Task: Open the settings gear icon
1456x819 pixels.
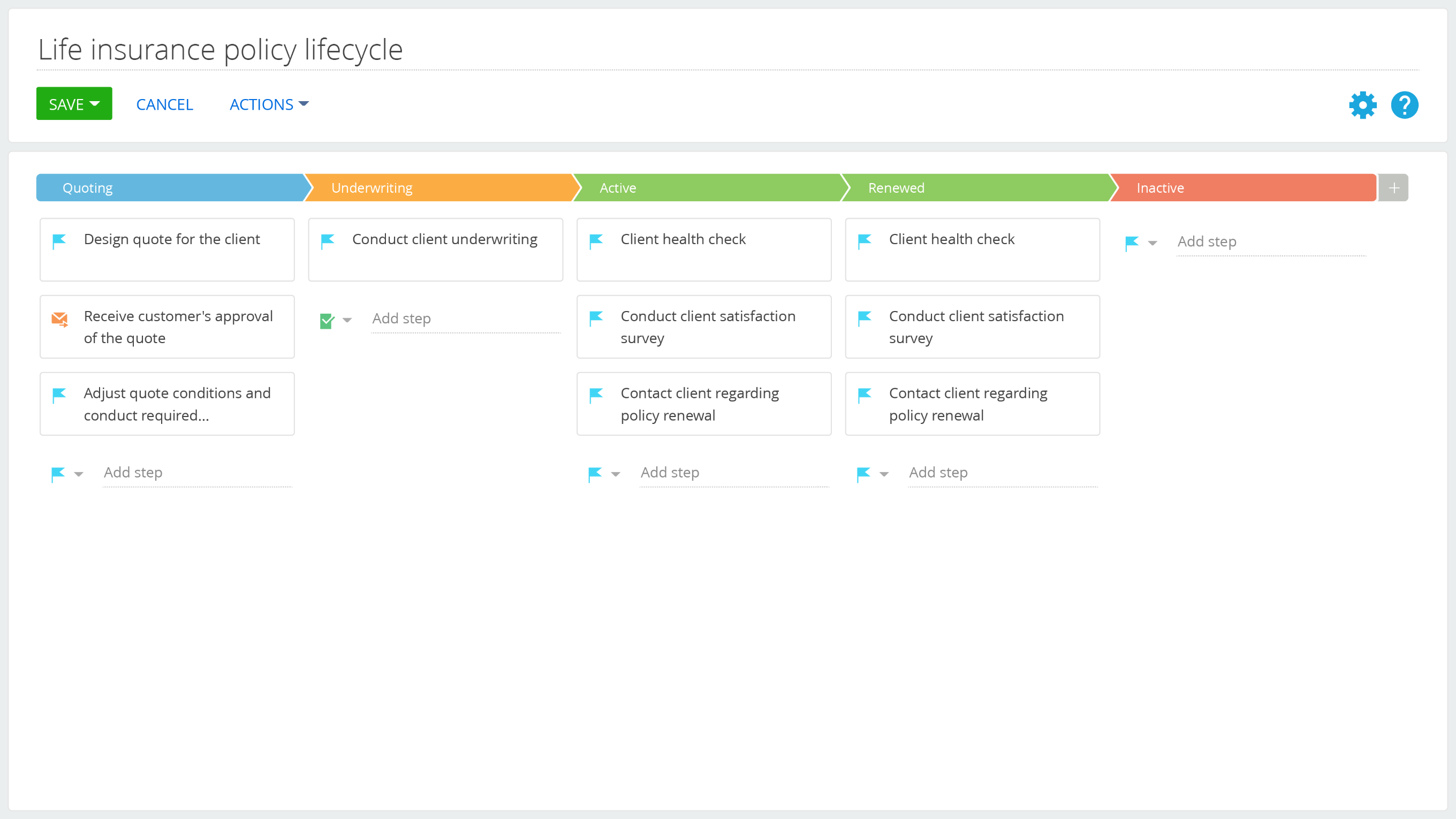Action: pos(1363,104)
